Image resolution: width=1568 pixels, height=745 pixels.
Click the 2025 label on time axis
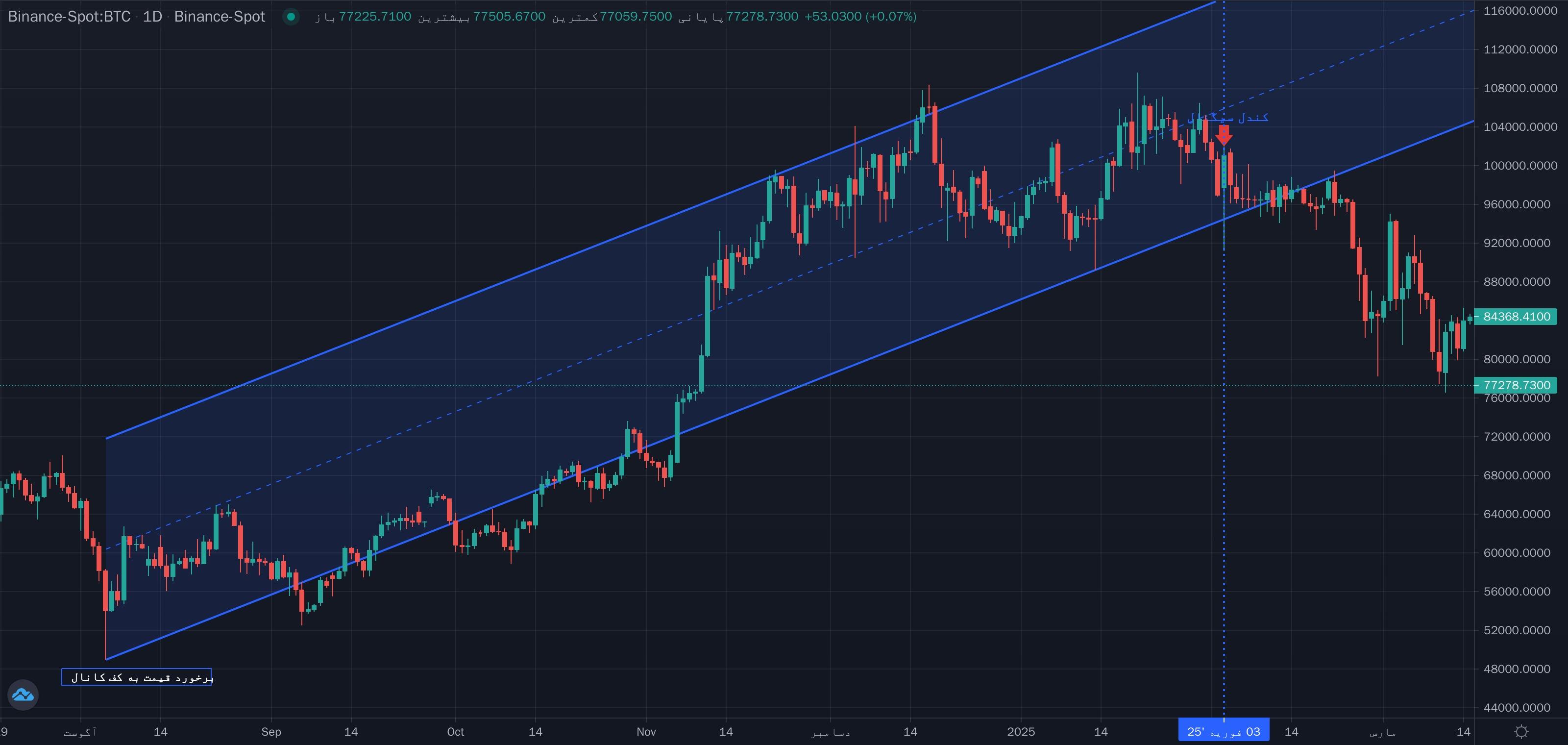click(x=1021, y=732)
